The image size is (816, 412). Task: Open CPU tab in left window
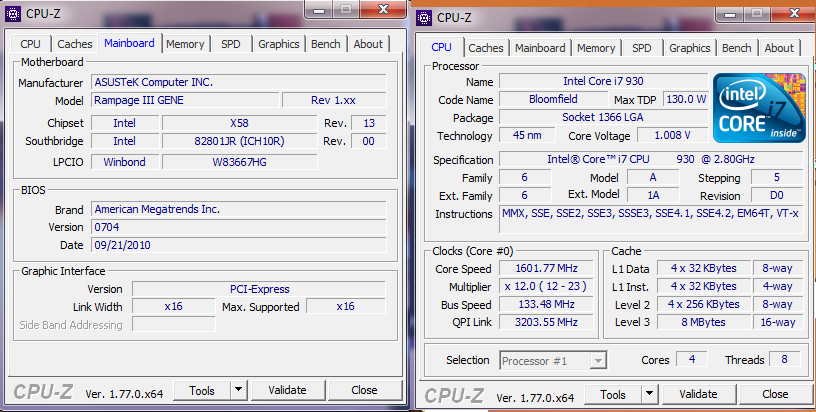pyautogui.click(x=30, y=44)
